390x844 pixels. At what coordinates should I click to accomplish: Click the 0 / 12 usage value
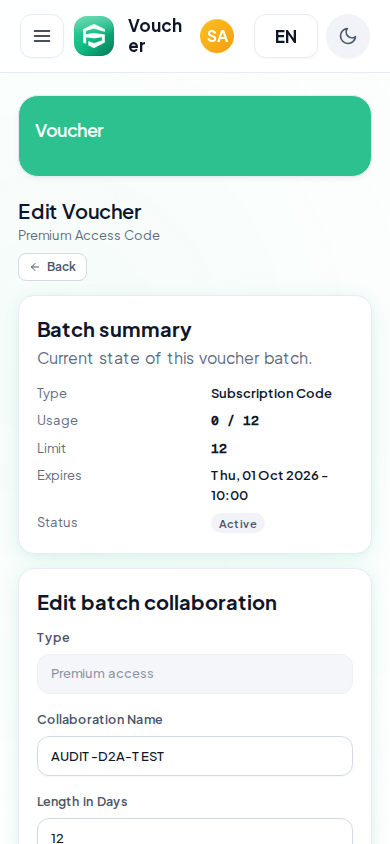235,421
